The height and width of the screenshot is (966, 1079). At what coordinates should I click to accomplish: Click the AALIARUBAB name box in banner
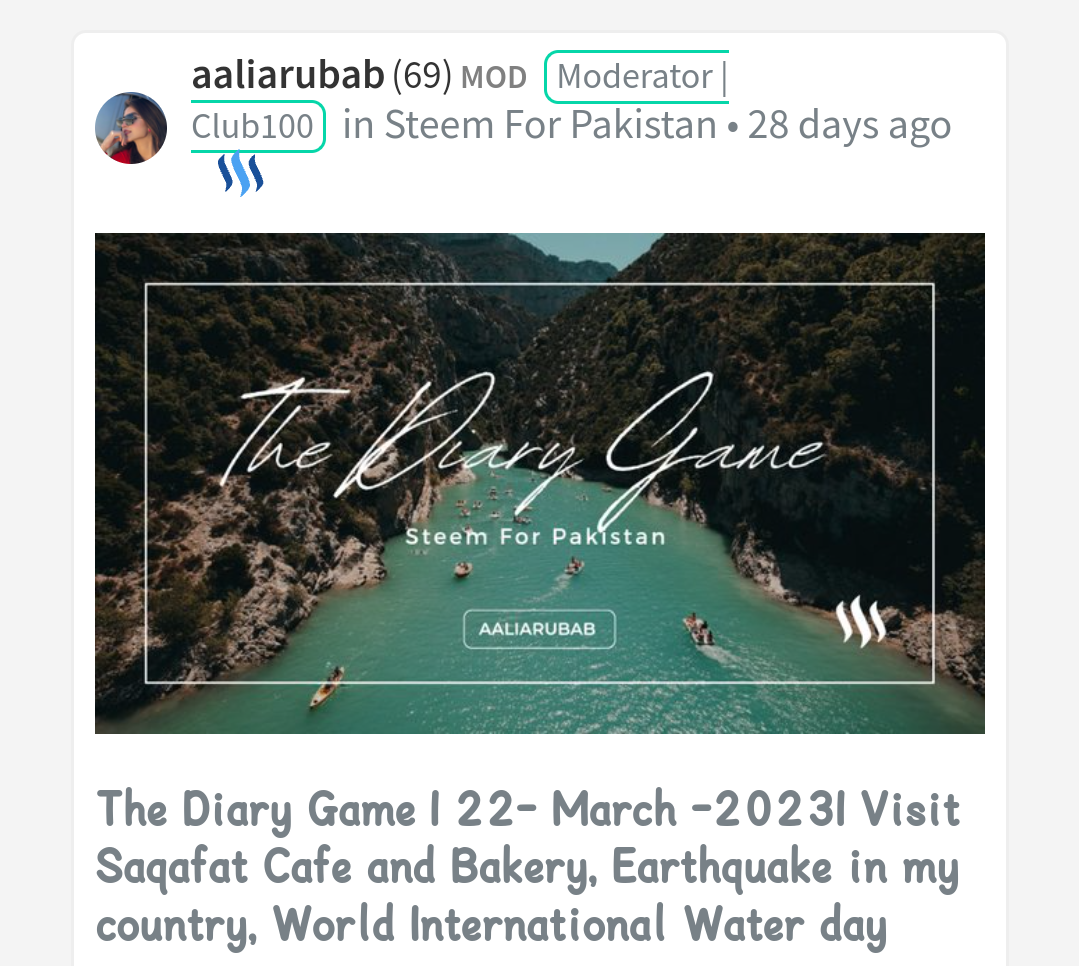(539, 629)
